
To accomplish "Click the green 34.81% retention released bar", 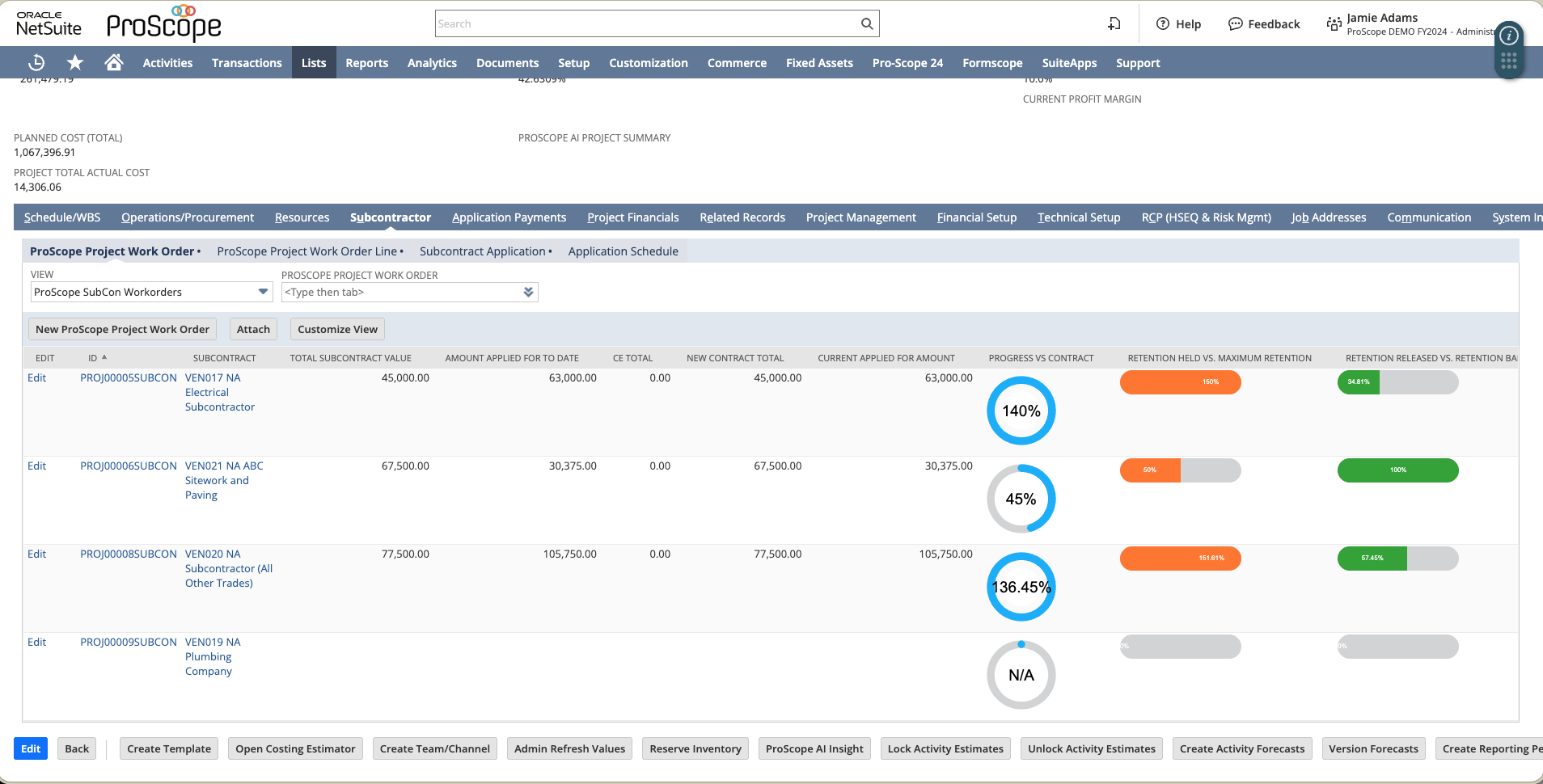I will 1359,382.
